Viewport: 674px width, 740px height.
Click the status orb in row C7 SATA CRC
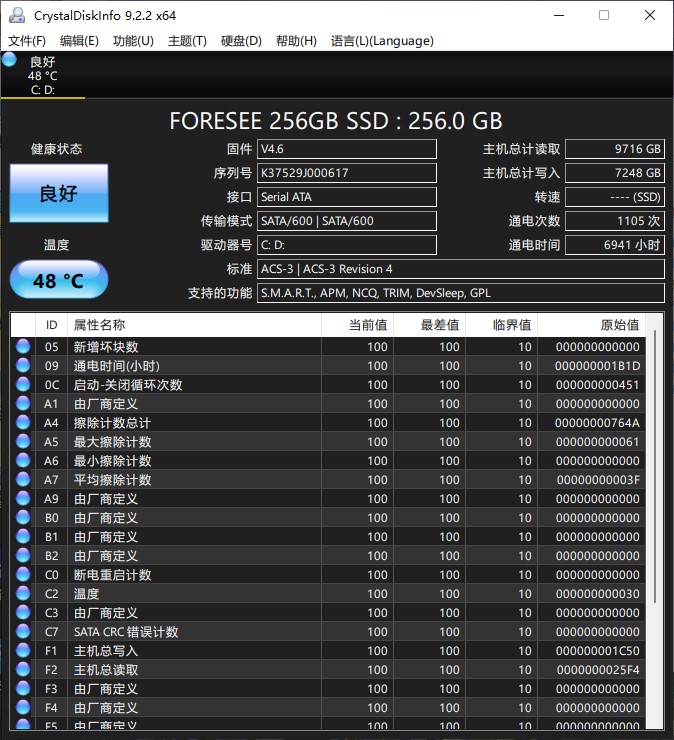click(x=23, y=631)
